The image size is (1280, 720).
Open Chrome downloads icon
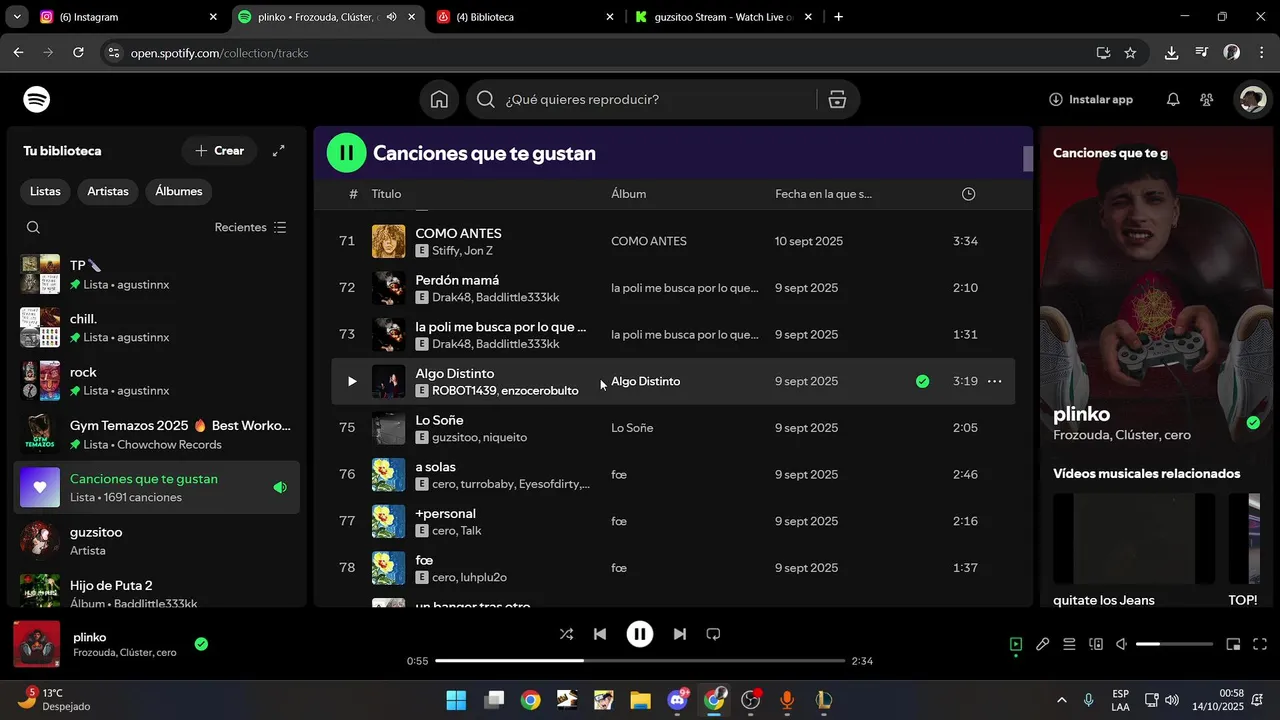(1171, 53)
